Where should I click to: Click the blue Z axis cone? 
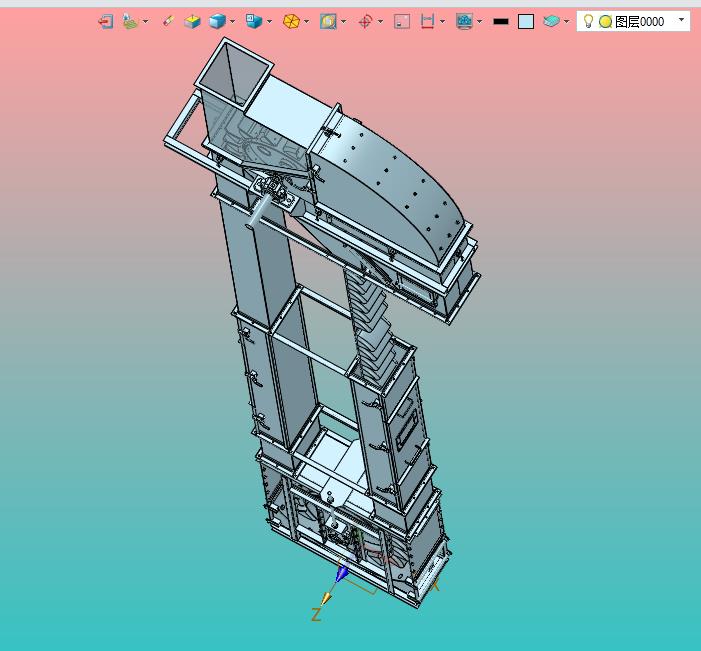click(342, 573)
